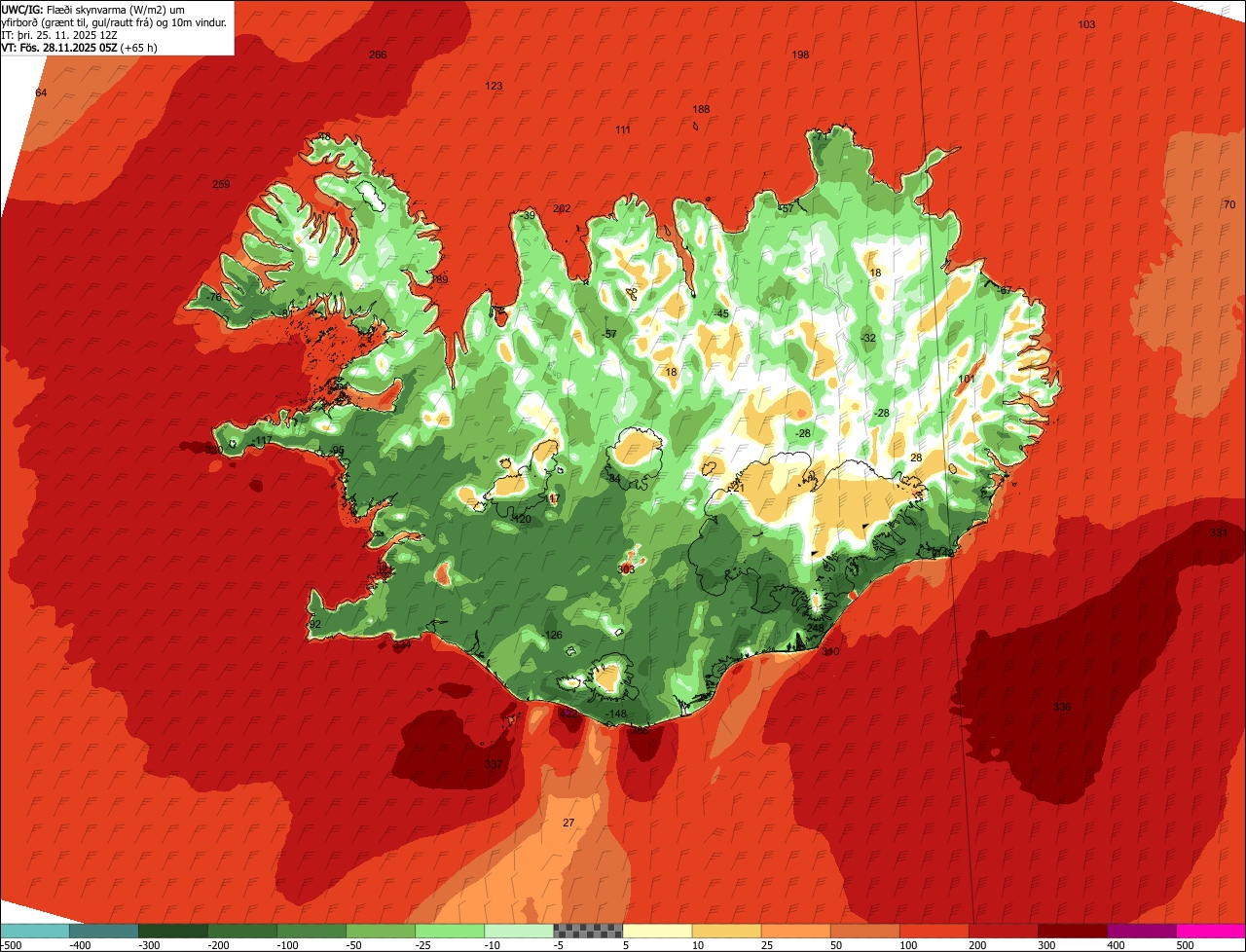Select the red-orange 100 to 200 swatch

click(934, 930)
